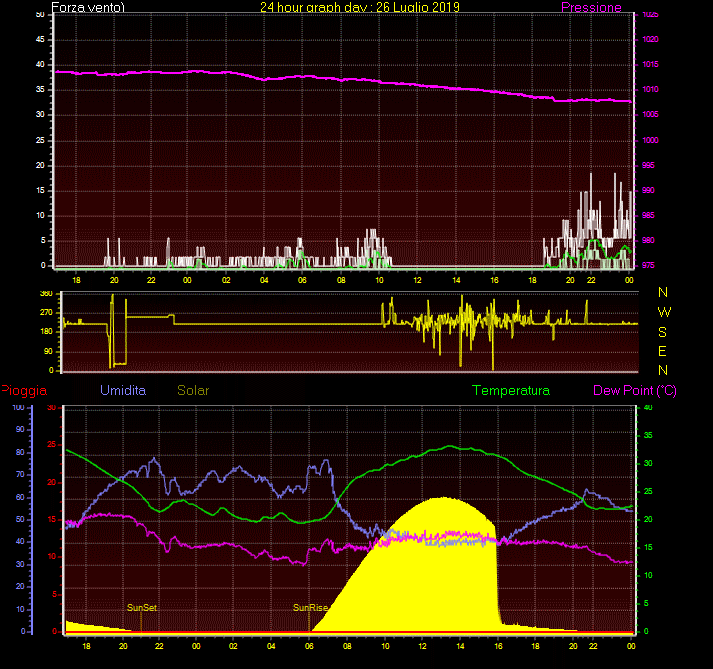Click the "W" wind direction letter
This screenshot has height=669, width=713.
point(664,312)
